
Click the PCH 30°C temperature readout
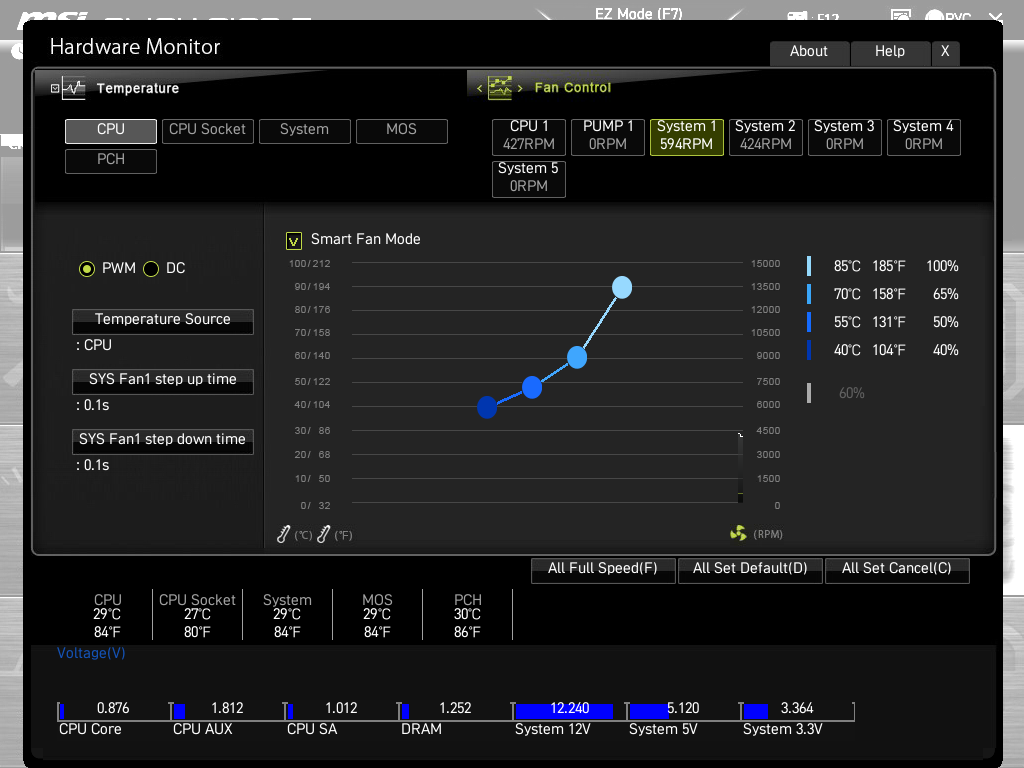pyautogui.click(x=468, y=615)
